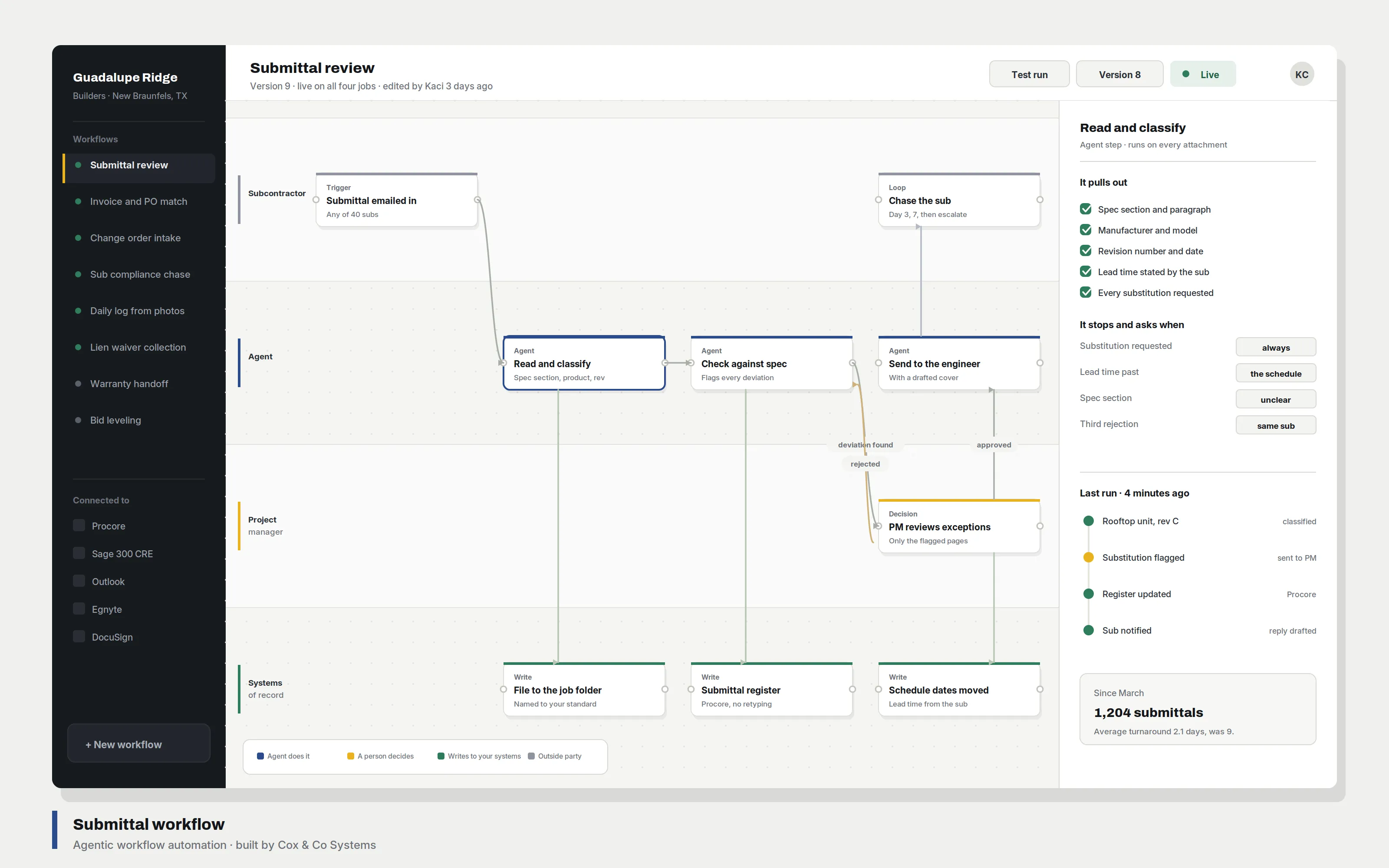Click the Live status button

(x=1202, y=75)
